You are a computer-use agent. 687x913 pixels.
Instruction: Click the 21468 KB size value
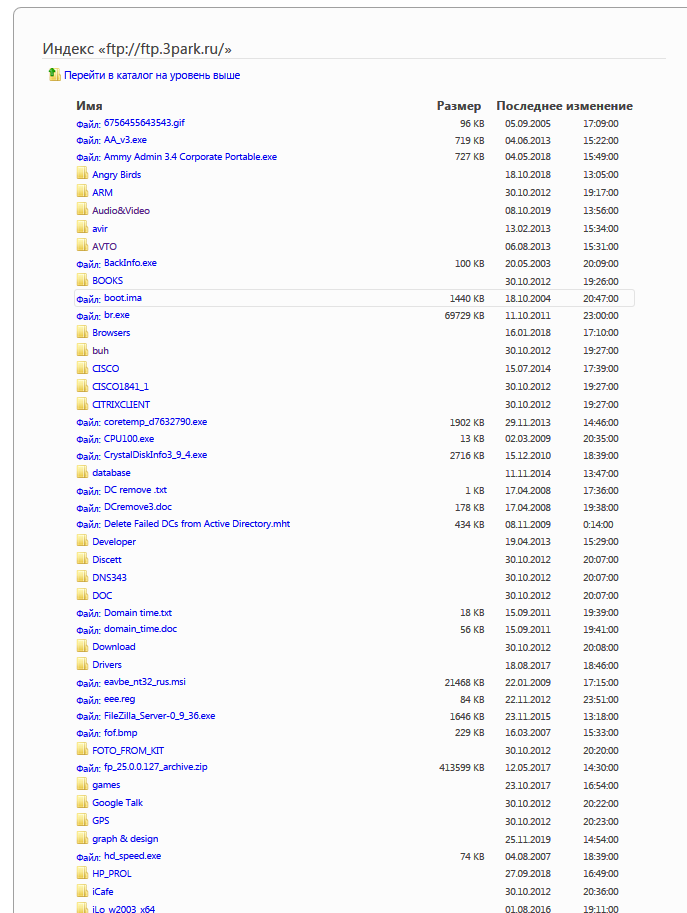465,683
